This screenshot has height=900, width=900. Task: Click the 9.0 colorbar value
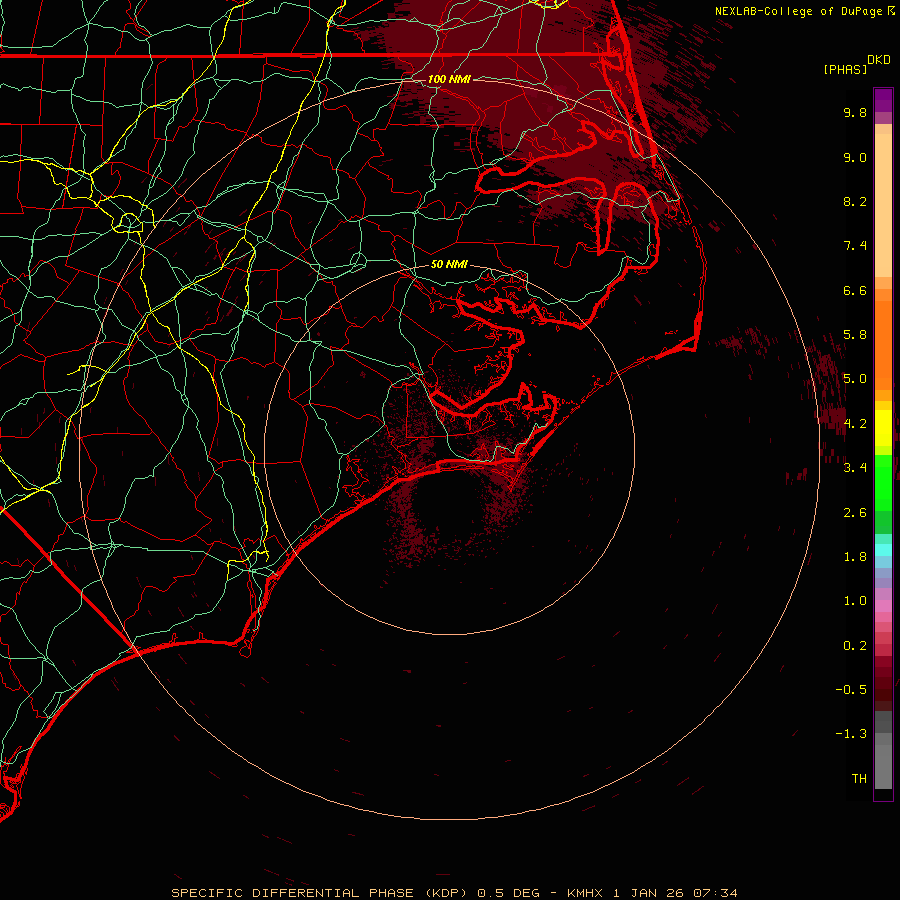[855, 157]
